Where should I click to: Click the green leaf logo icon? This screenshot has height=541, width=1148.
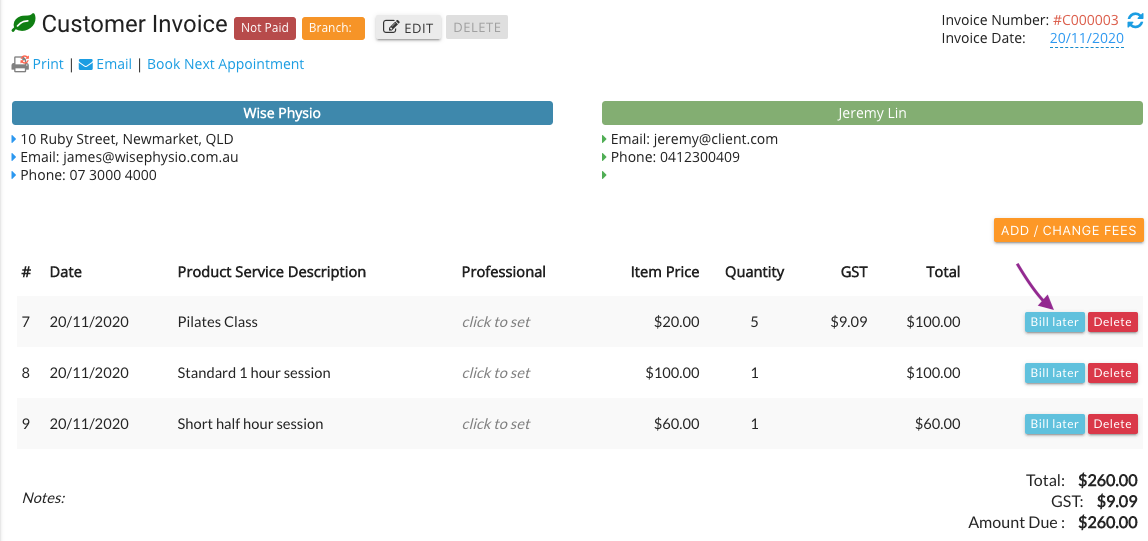23,25
